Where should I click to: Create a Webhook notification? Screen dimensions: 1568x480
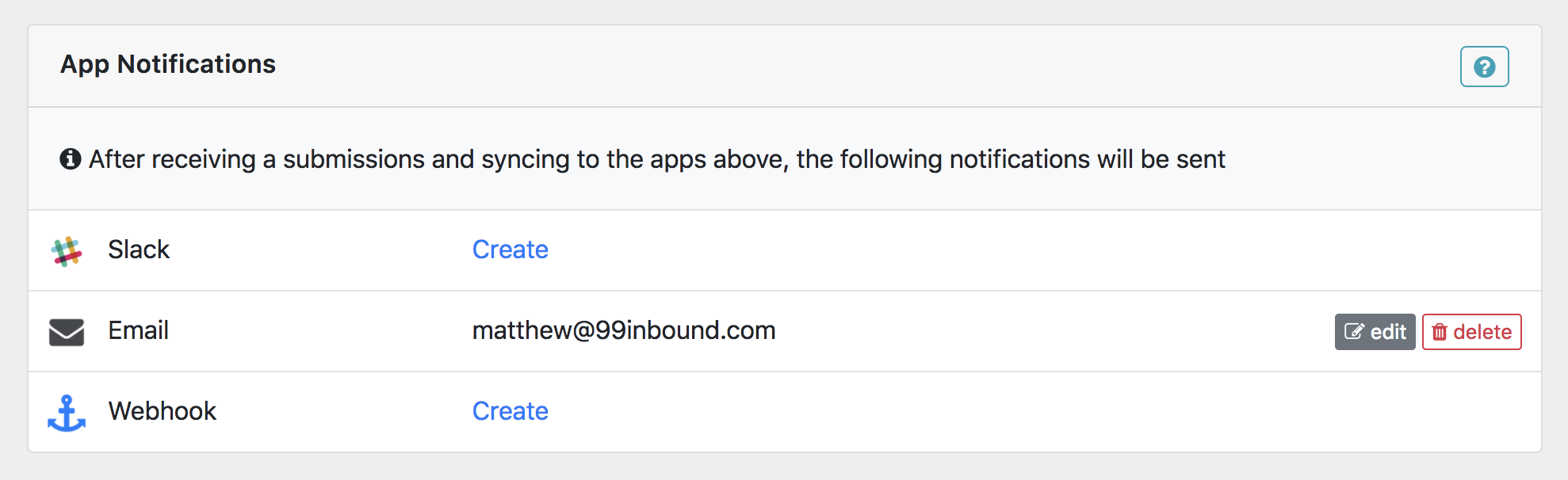point(510,411)
